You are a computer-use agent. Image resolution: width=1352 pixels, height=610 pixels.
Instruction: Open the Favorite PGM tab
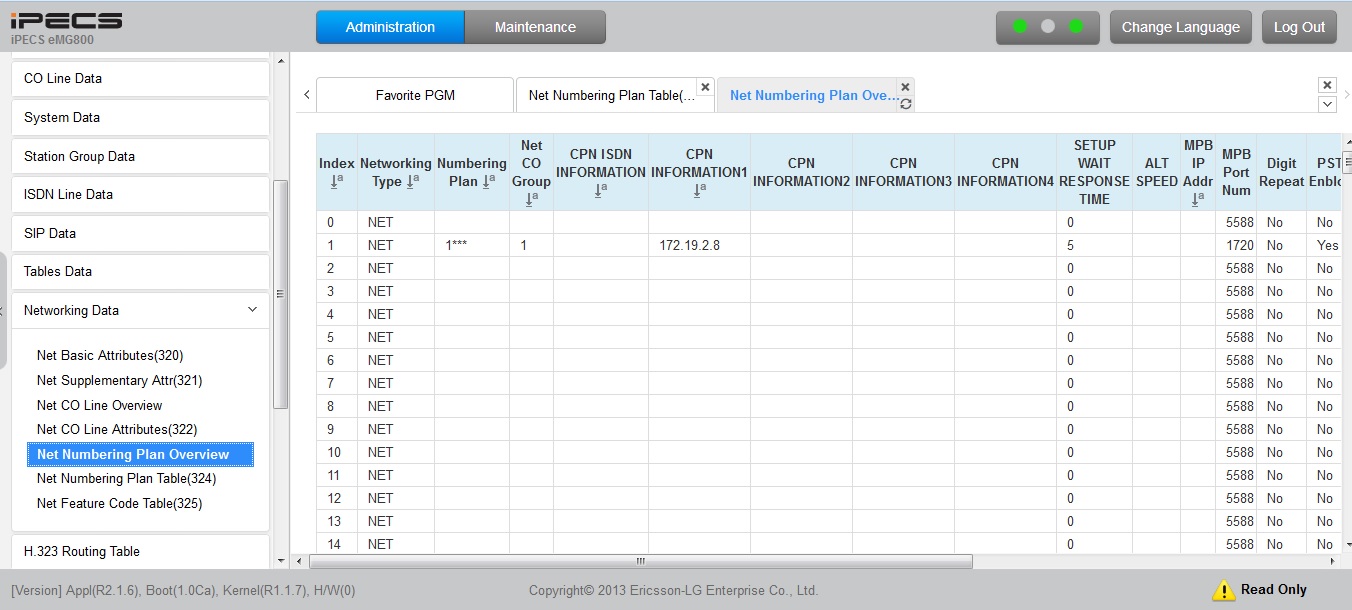coord(415,96)
